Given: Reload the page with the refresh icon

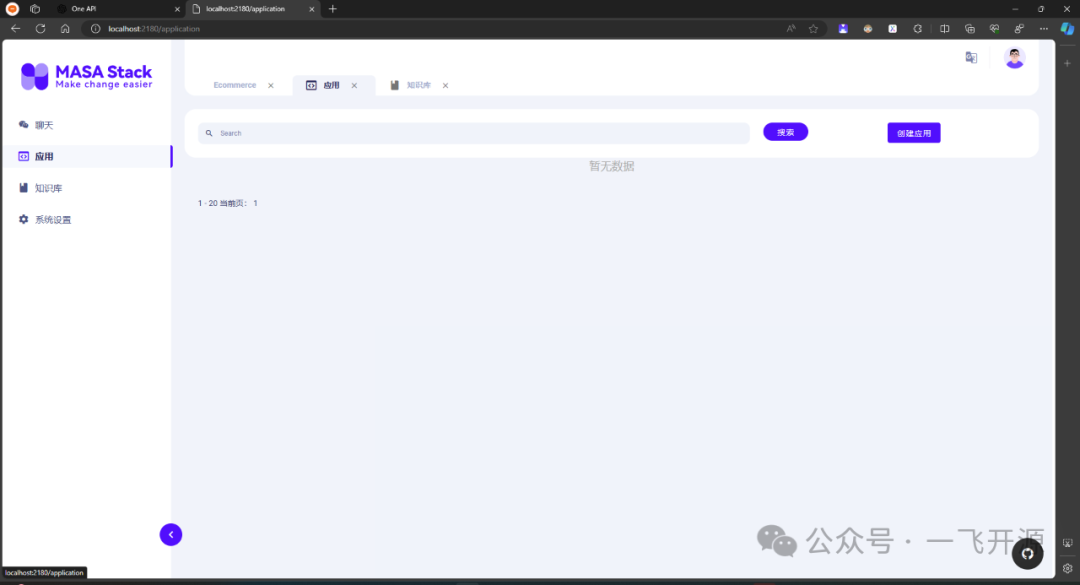Looking at the screenshot, I should coord(41,29).
